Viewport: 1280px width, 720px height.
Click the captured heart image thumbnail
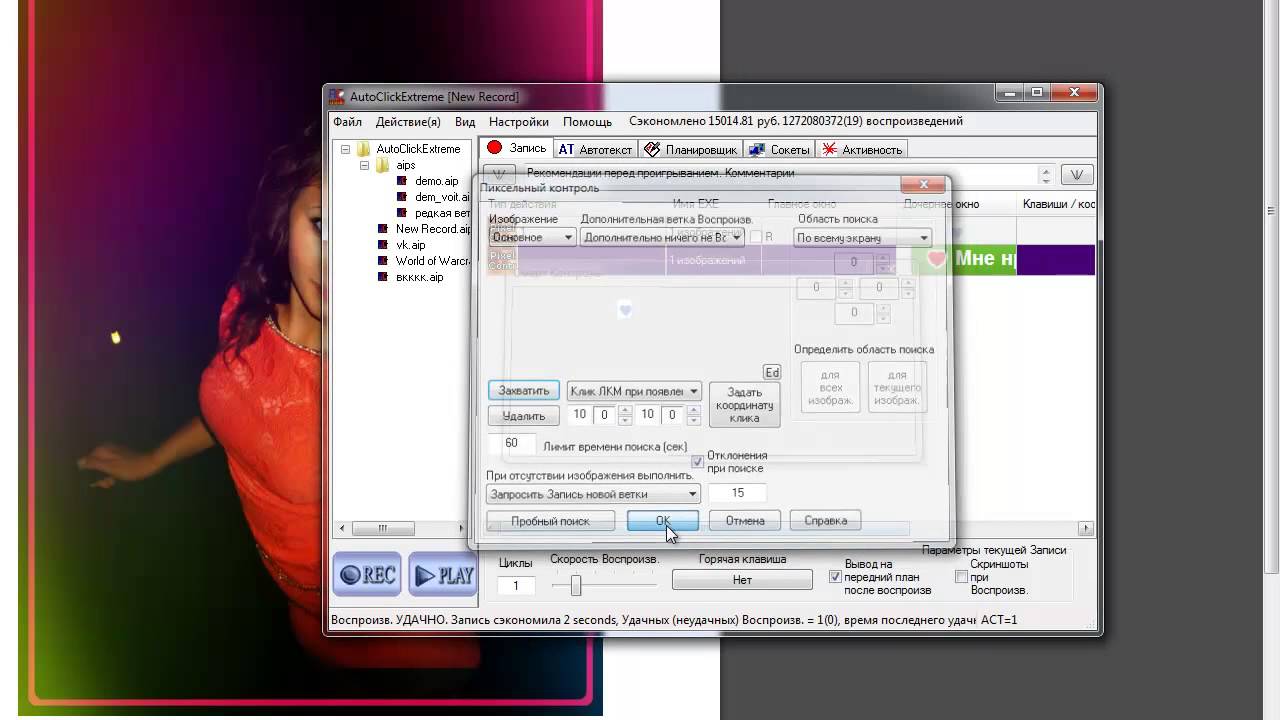pyautogui.click(x=625, y=311)
